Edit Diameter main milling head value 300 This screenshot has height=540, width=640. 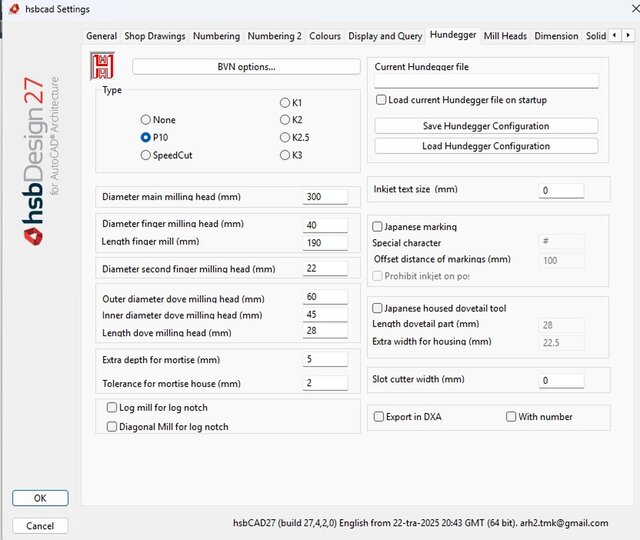[x=325, y=197]
